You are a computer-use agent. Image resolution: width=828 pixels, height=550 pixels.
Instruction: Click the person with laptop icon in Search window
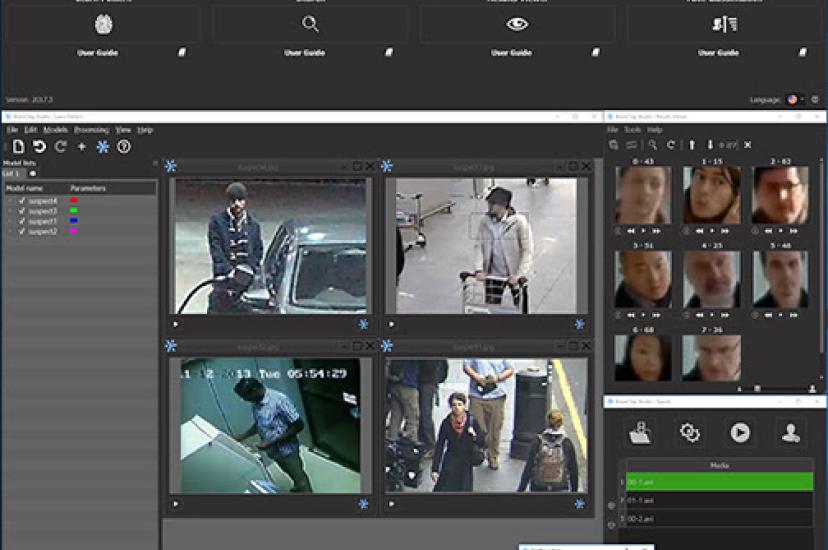click(640, 433)
